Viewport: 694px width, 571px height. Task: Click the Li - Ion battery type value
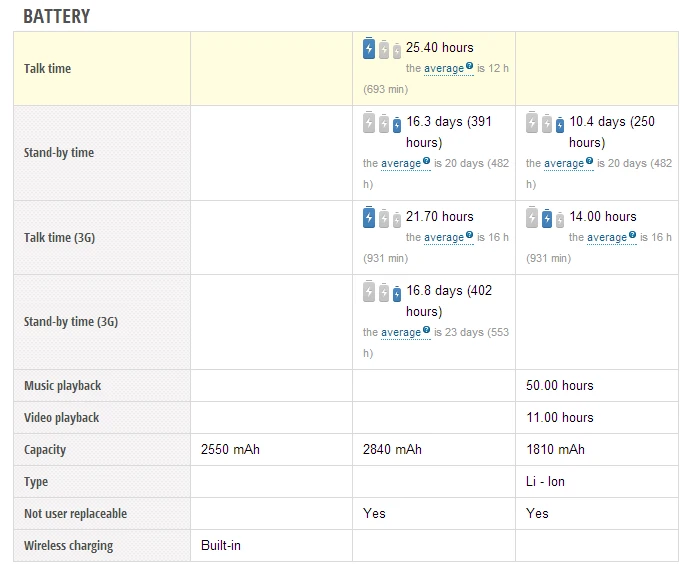[545, 482]
